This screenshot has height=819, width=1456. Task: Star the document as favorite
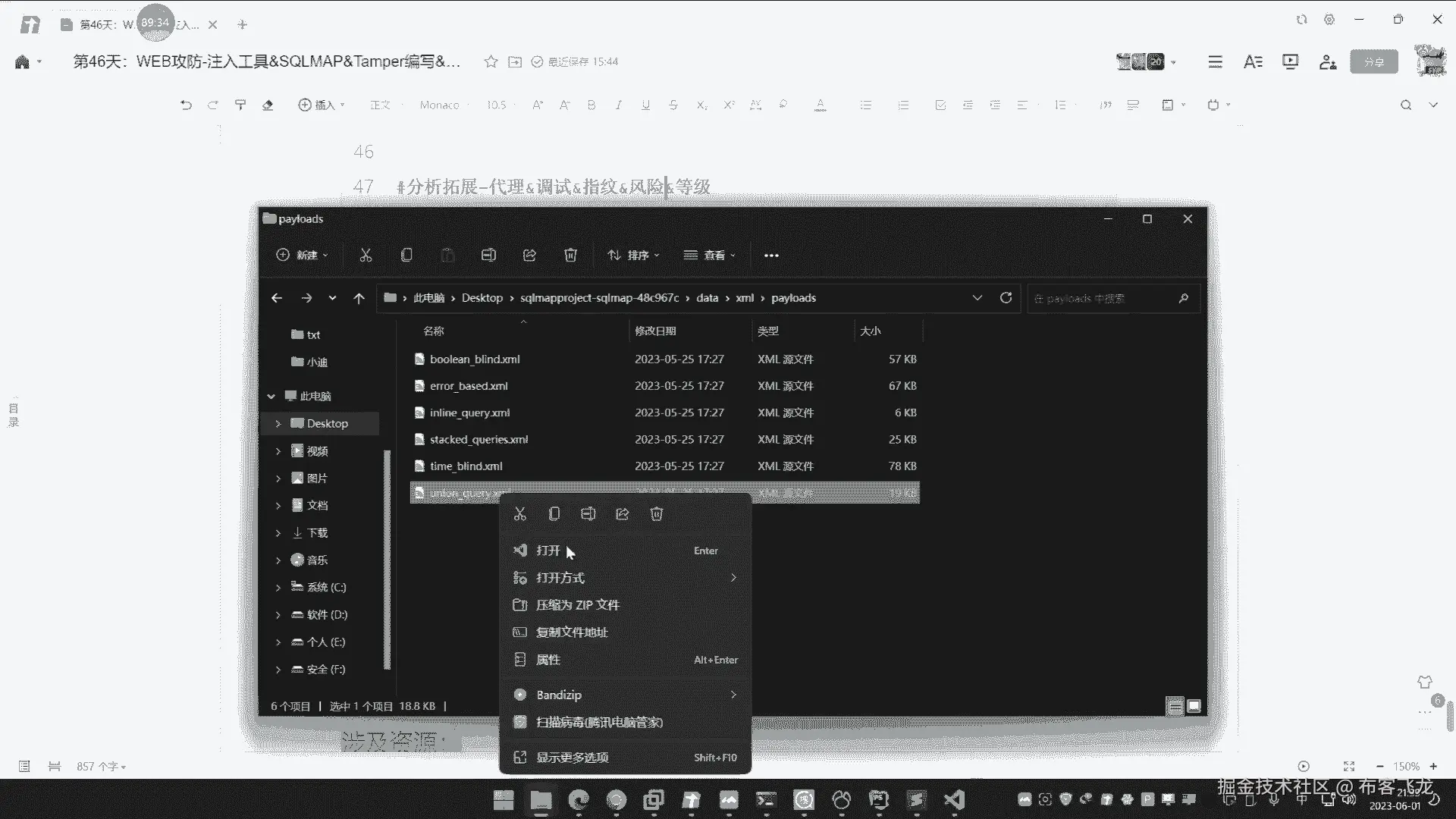click(491, 62)
